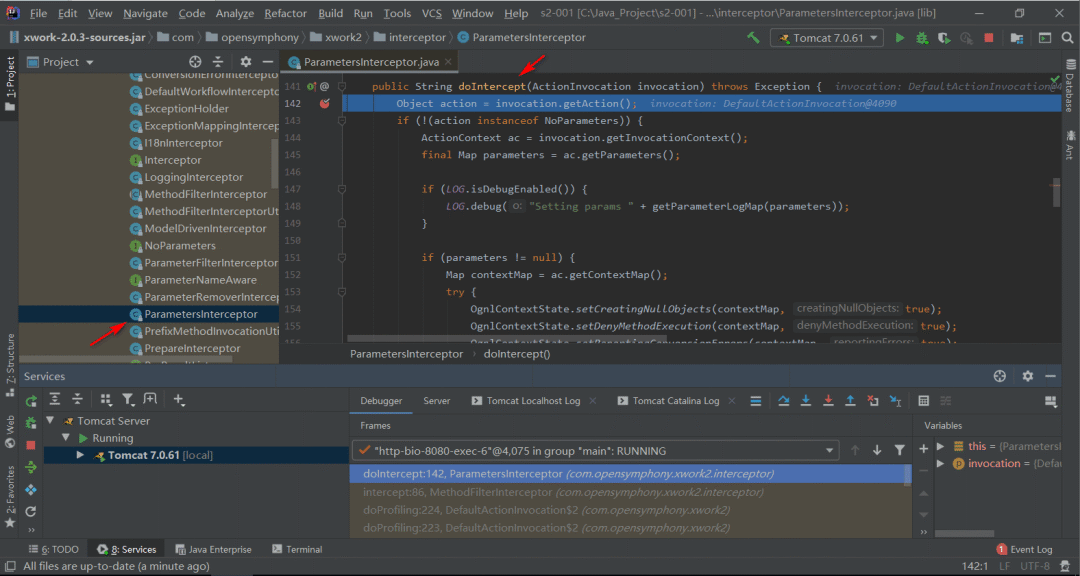Force step into with red arrow icon

pos(828,400)
